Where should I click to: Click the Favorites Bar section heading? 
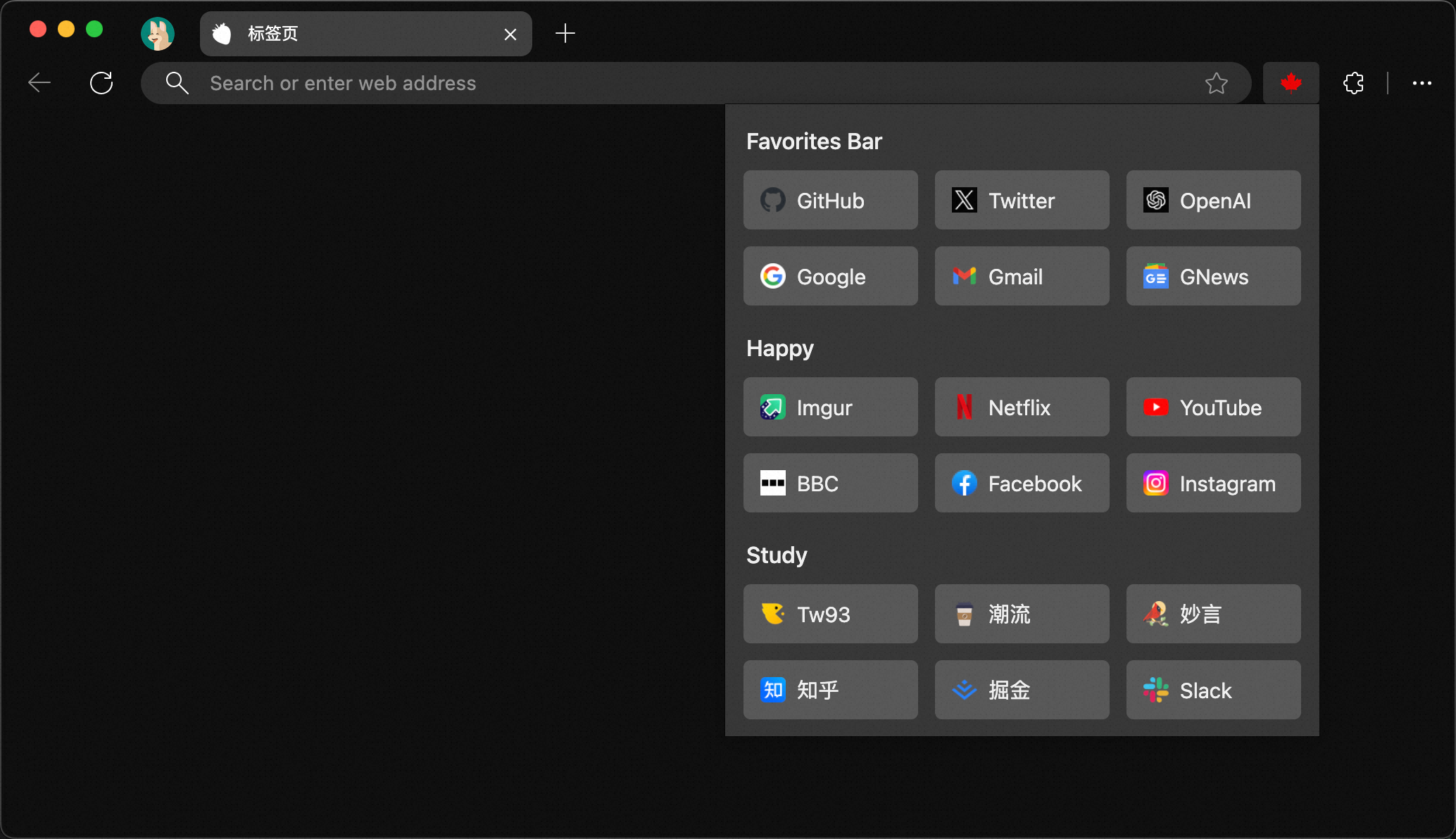click(x=814, y=141)
